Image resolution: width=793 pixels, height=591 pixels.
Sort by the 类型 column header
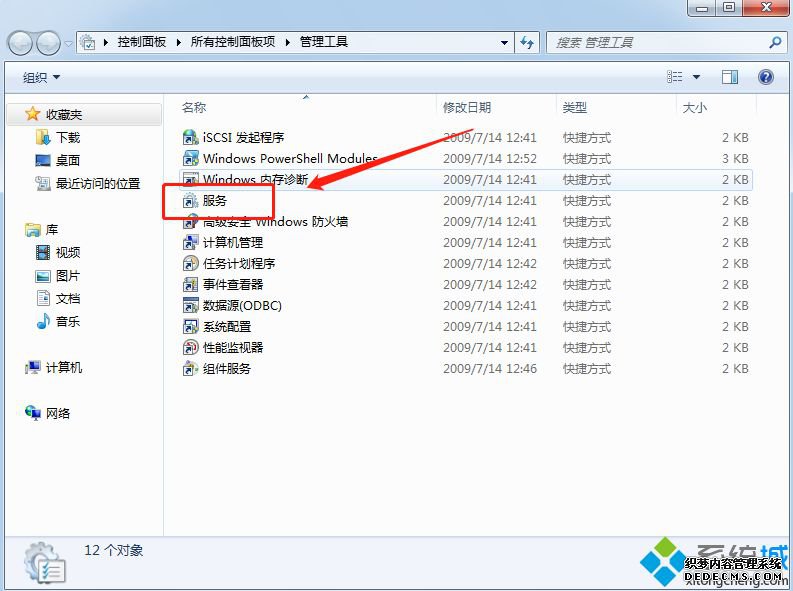(575, 107)
